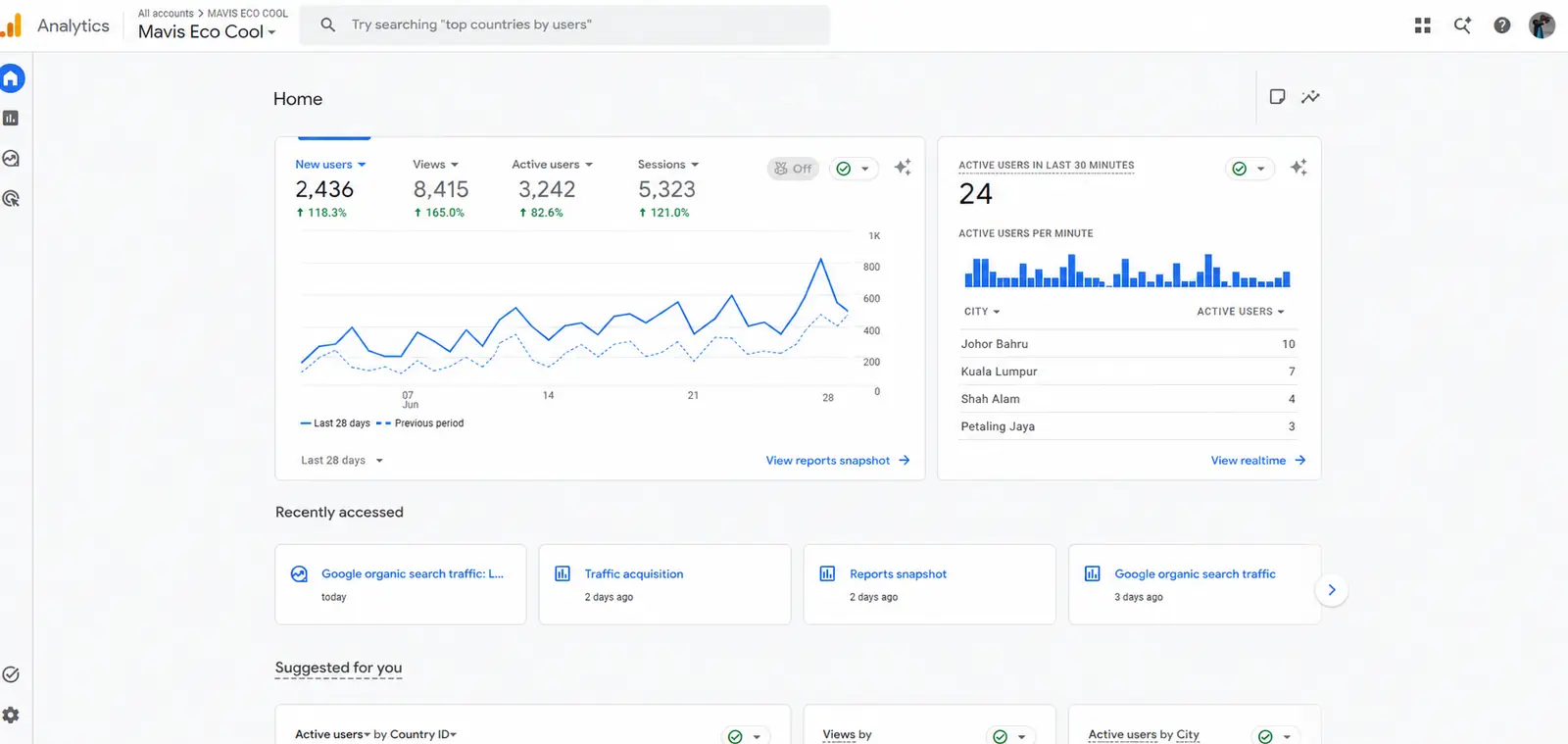This screenshot has width=1568, height=744.
Task: Select the Shah Alam city row
Action: point(1128,399)
